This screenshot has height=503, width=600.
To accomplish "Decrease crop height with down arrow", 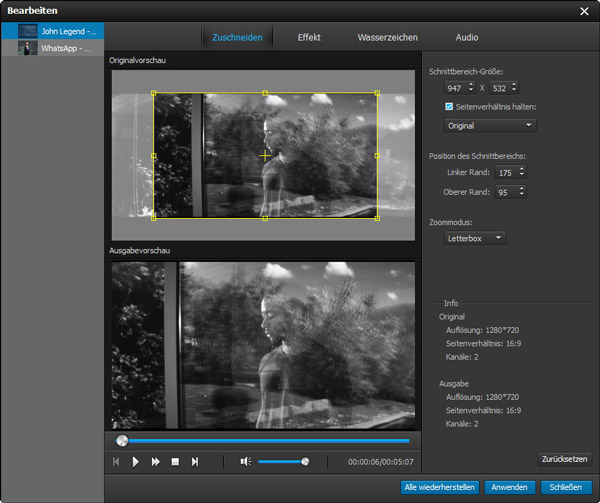I will 514,90.
